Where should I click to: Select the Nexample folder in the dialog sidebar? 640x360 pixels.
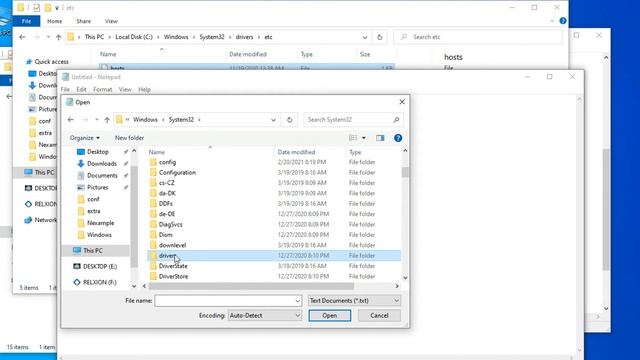100,223
